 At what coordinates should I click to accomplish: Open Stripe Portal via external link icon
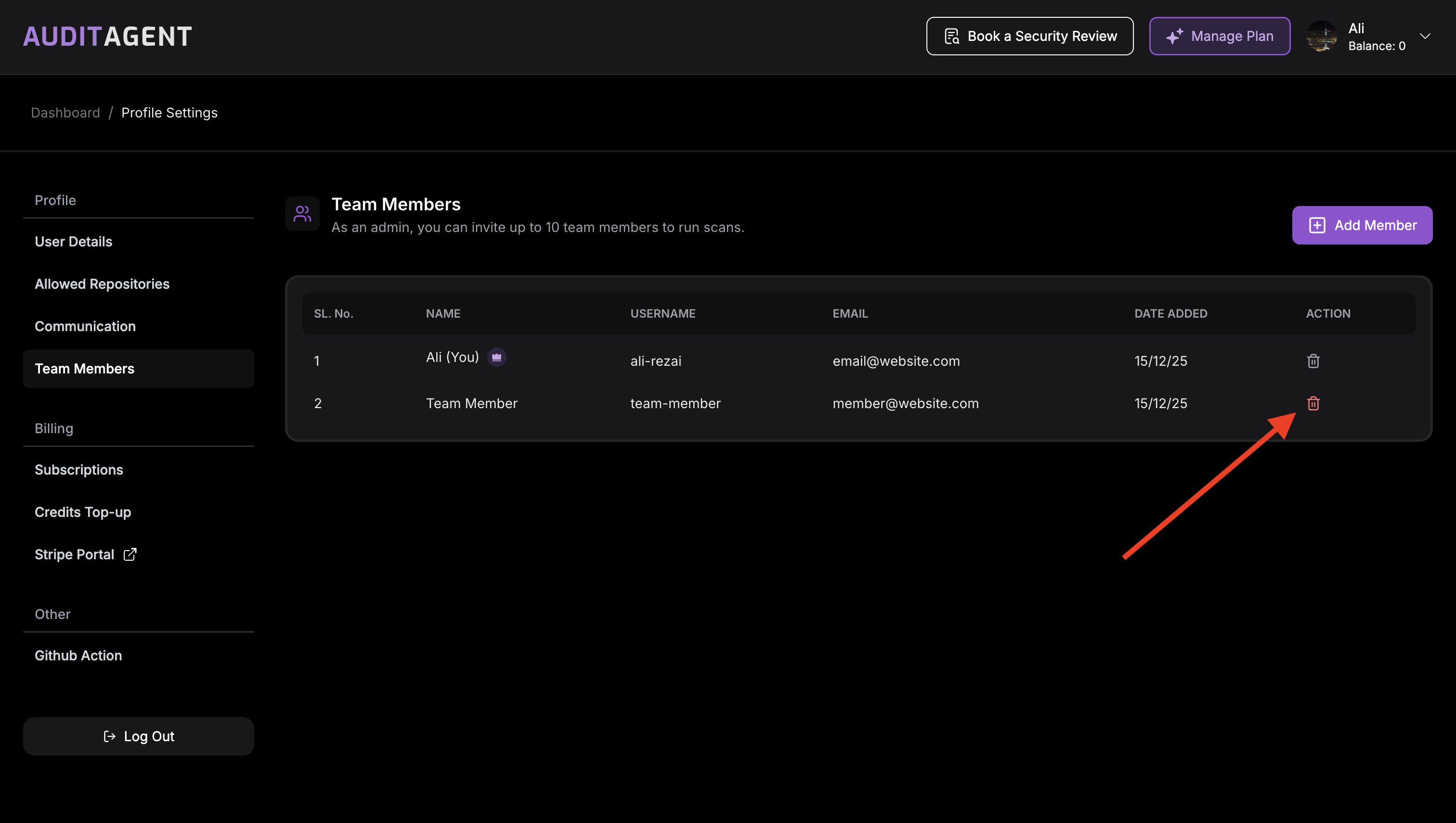pos(130,554)
